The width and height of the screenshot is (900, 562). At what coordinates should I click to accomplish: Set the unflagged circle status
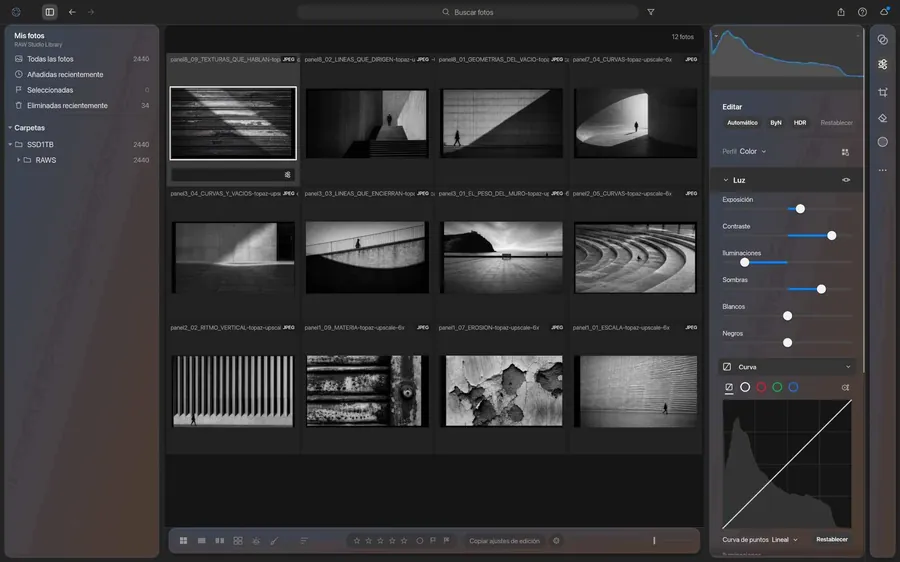(420, 541)
